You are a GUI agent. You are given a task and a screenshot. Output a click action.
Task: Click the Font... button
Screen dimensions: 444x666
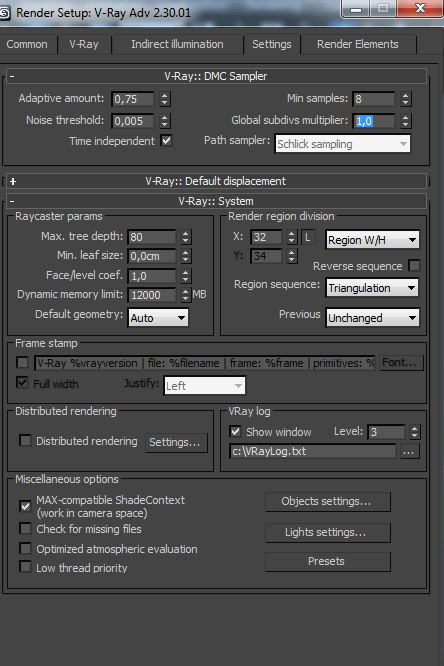click(x=401, y=363)
